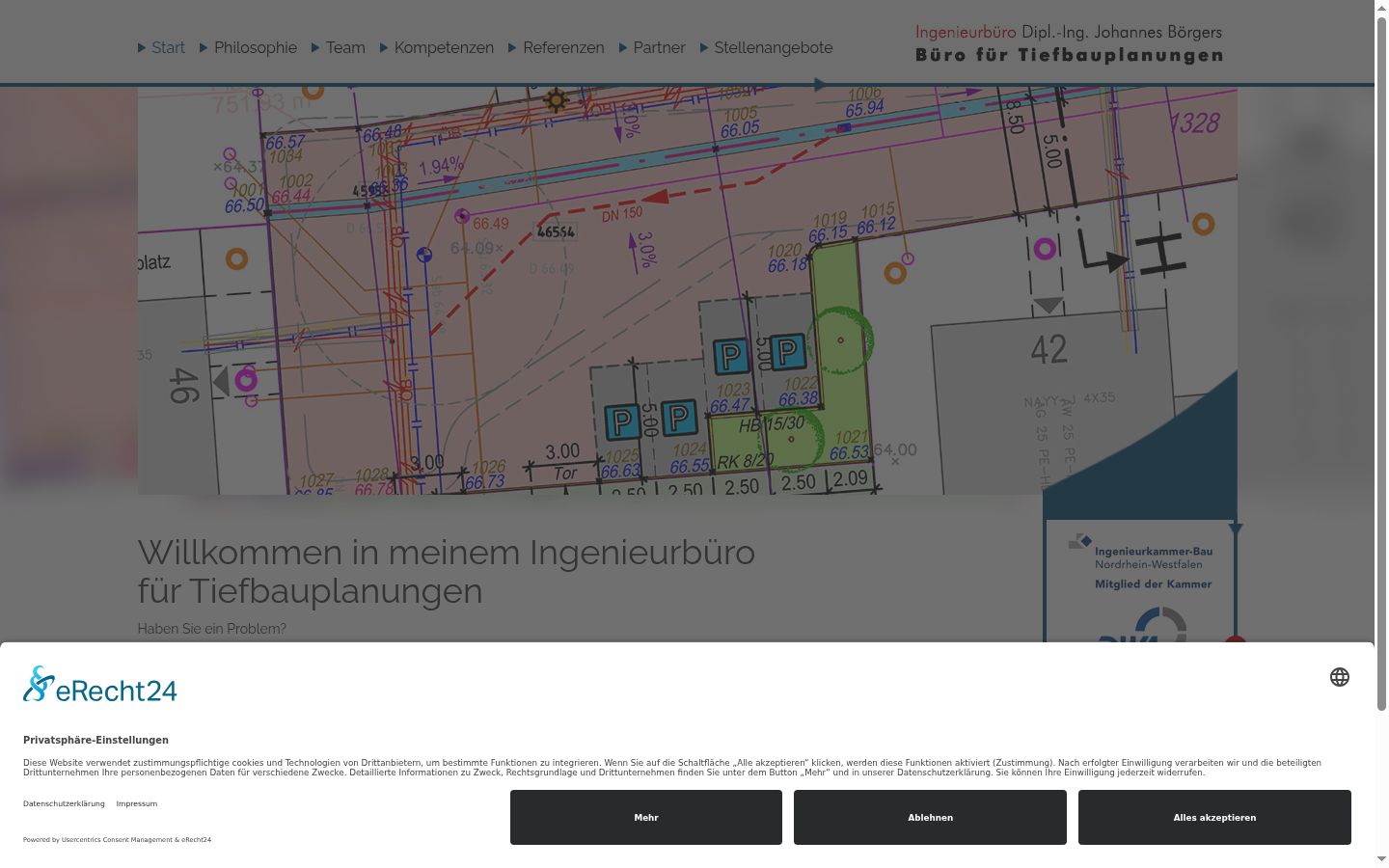Open the Start menu item

pos(168,47)
